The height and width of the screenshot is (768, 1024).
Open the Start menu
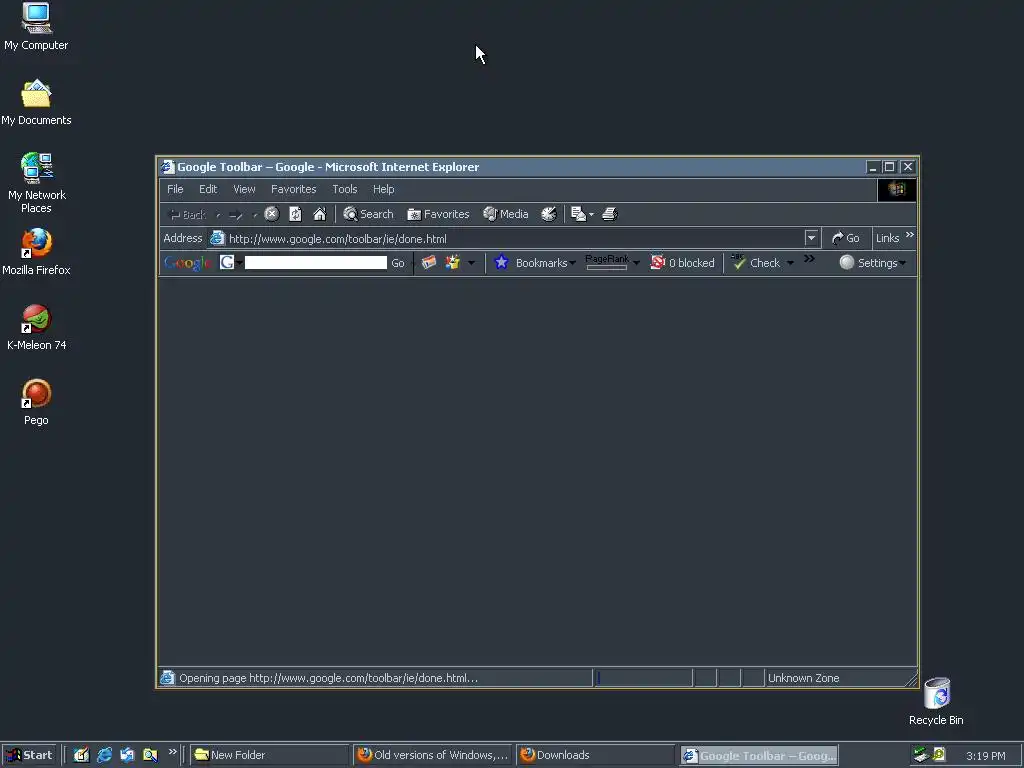coord(29,755)
